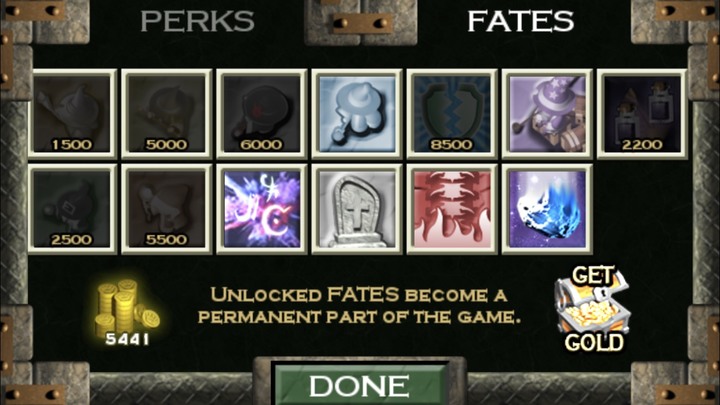
Task: Select the gray tombstone fate
Action: [x=357, y=209]
